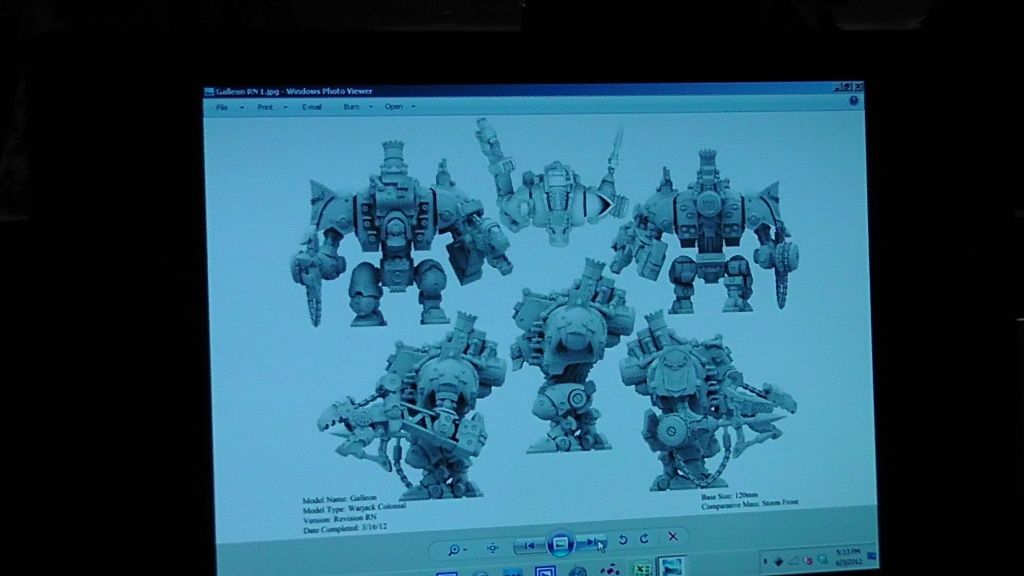Open the Burn menu
1024x576 pixels.
tap(351, 106)
